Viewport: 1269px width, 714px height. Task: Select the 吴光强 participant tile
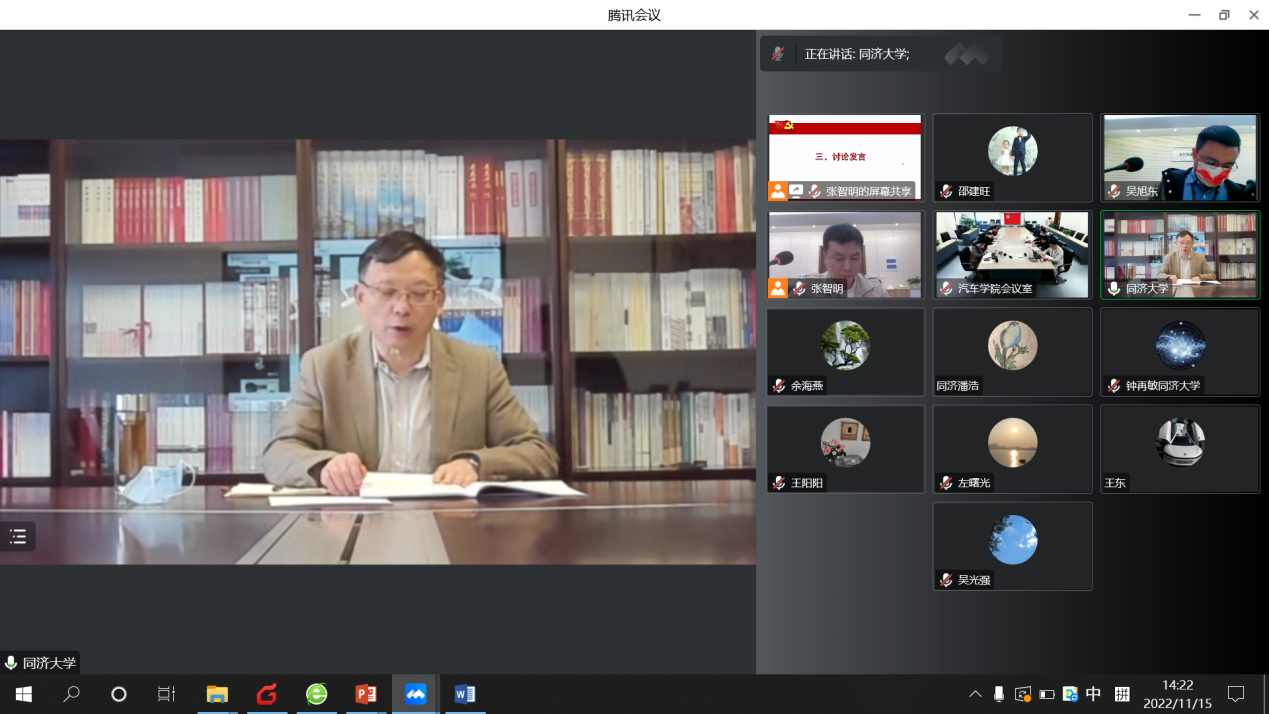(1012, 546)
